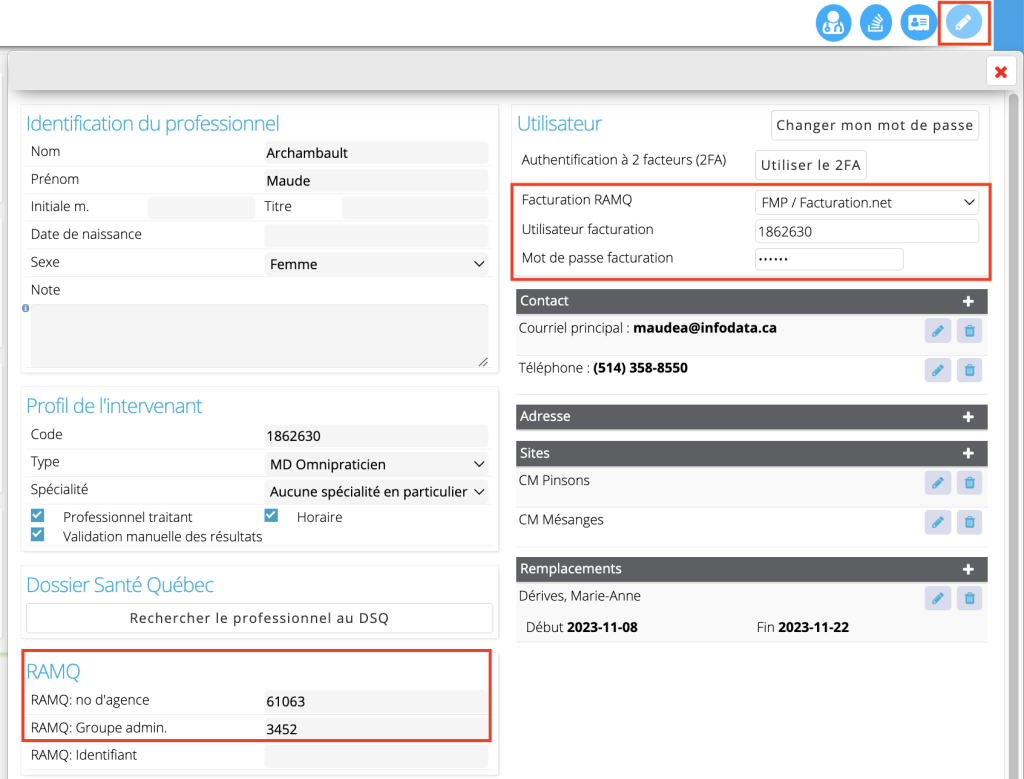The height and width of the screenshot is (779, 1024).
Task: Click the stacked layers round icon
Action: click(876, 23)
